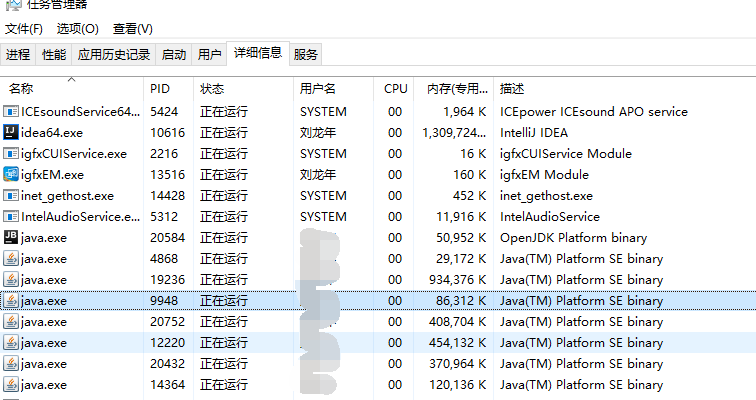Click the igfxCUIService.exe process icon
756x400 pixels.
pyautogui.click(x=11, y=154)
